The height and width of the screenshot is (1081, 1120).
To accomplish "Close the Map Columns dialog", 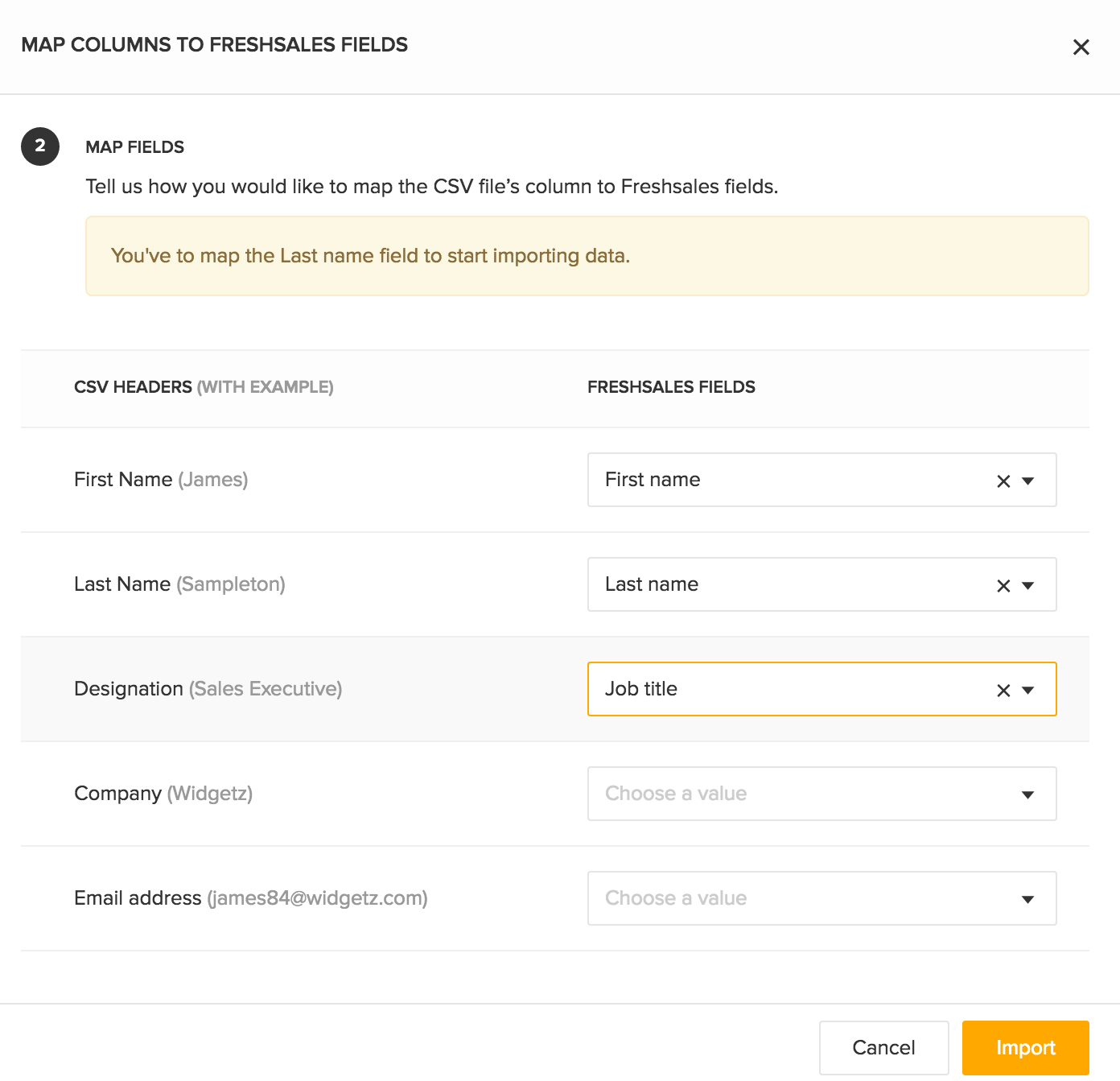I will pyautogui.click(x=1081, y=47).
